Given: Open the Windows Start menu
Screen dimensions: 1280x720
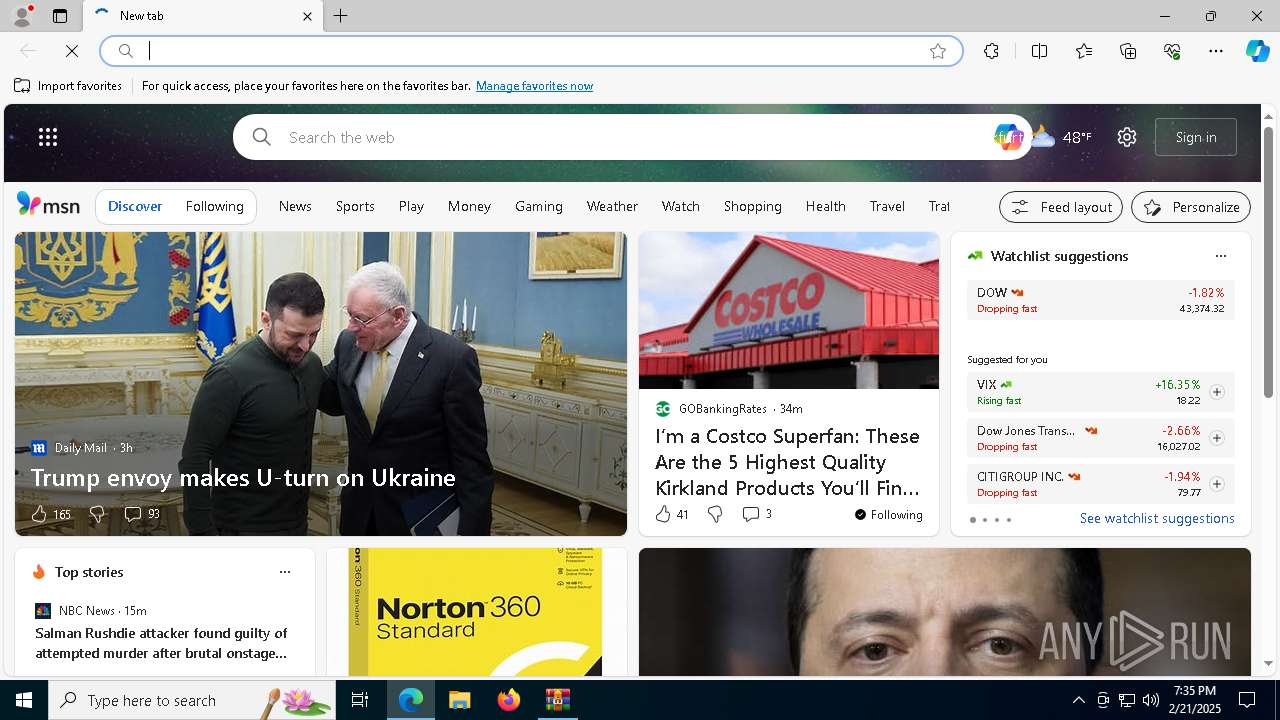Looking at the screenshot, I should 24,700.
